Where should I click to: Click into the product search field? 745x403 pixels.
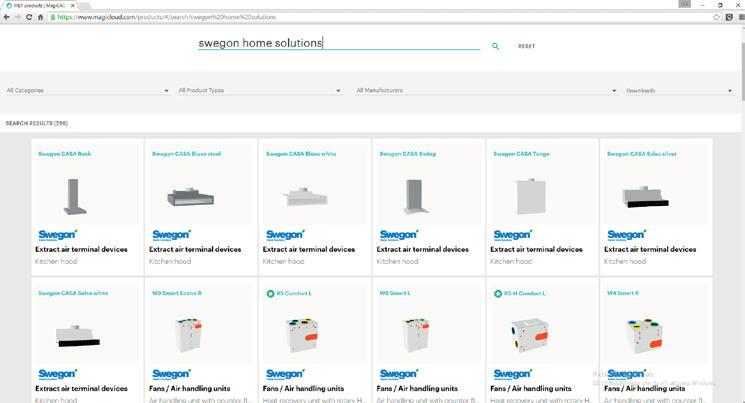tap(339, 43)
